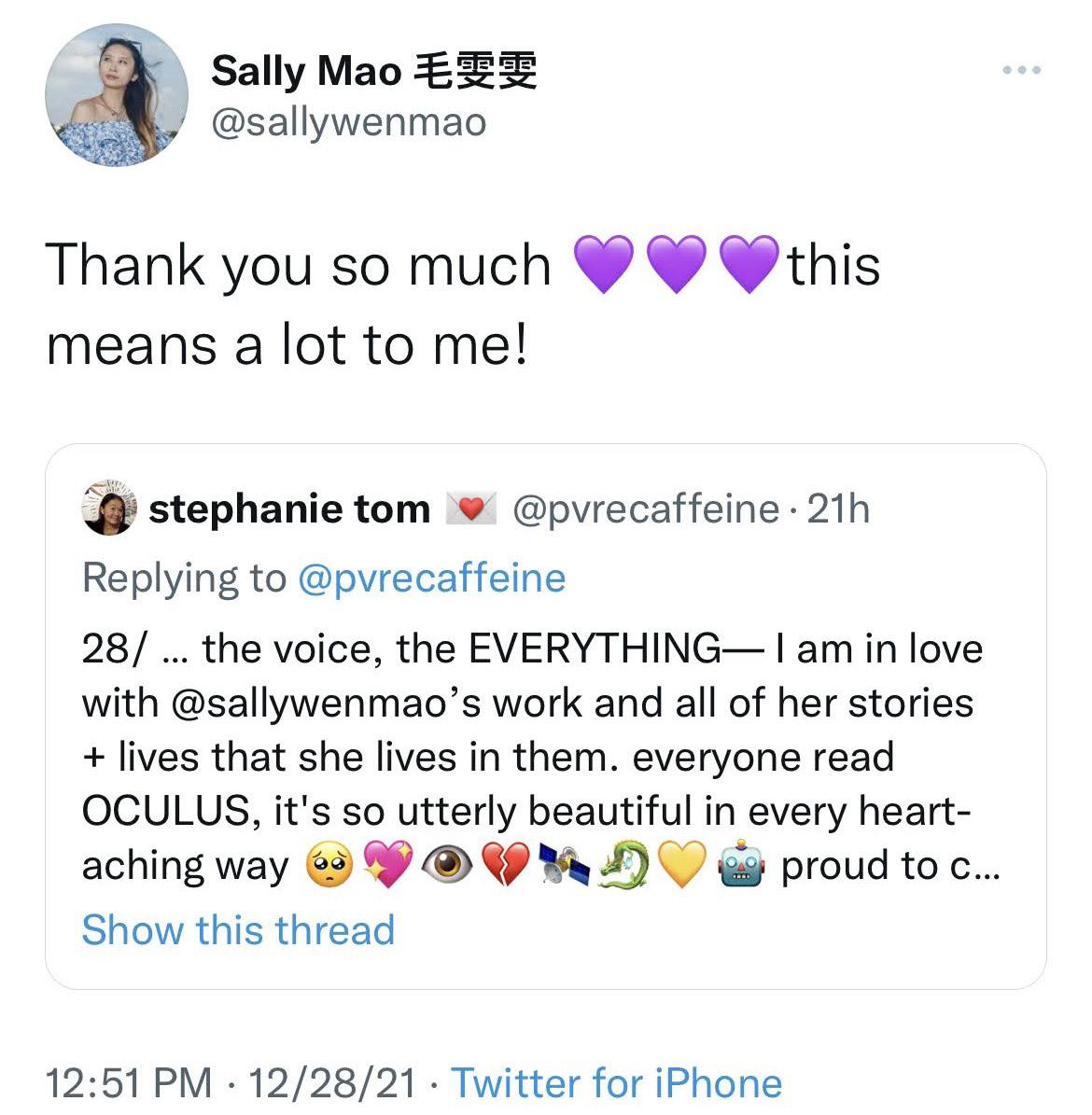Screen dimensions: 1092x1115
Task: Click the Show this thread link
Action: [x=238, y=930]
